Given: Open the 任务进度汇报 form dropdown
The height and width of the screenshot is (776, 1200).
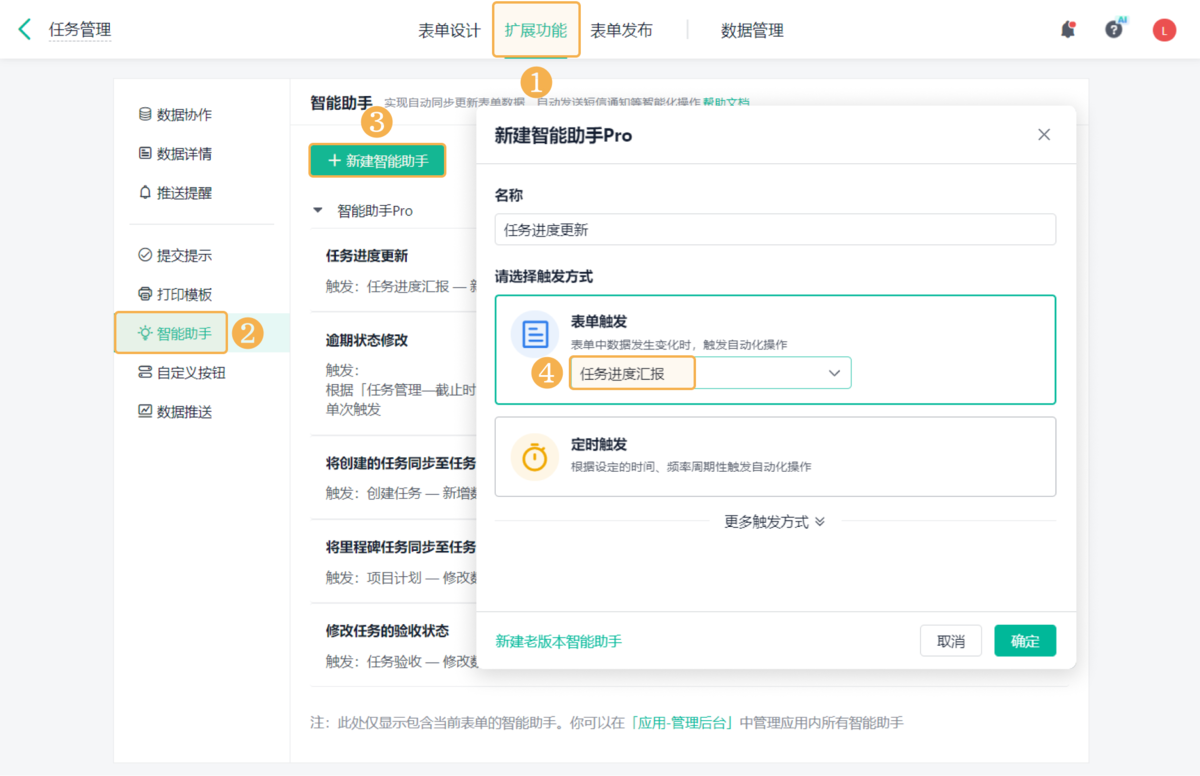Looking at the screenshot, I should pos(710,373).
